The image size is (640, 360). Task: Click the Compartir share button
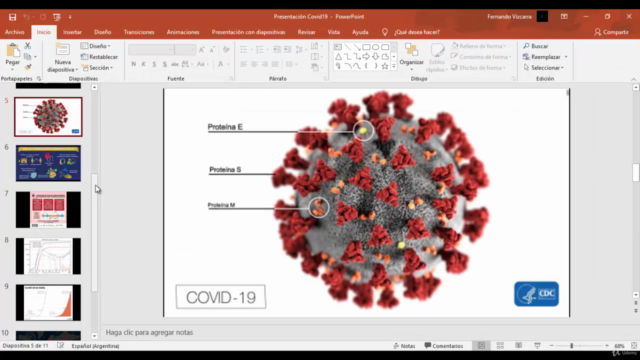[611, 32]
